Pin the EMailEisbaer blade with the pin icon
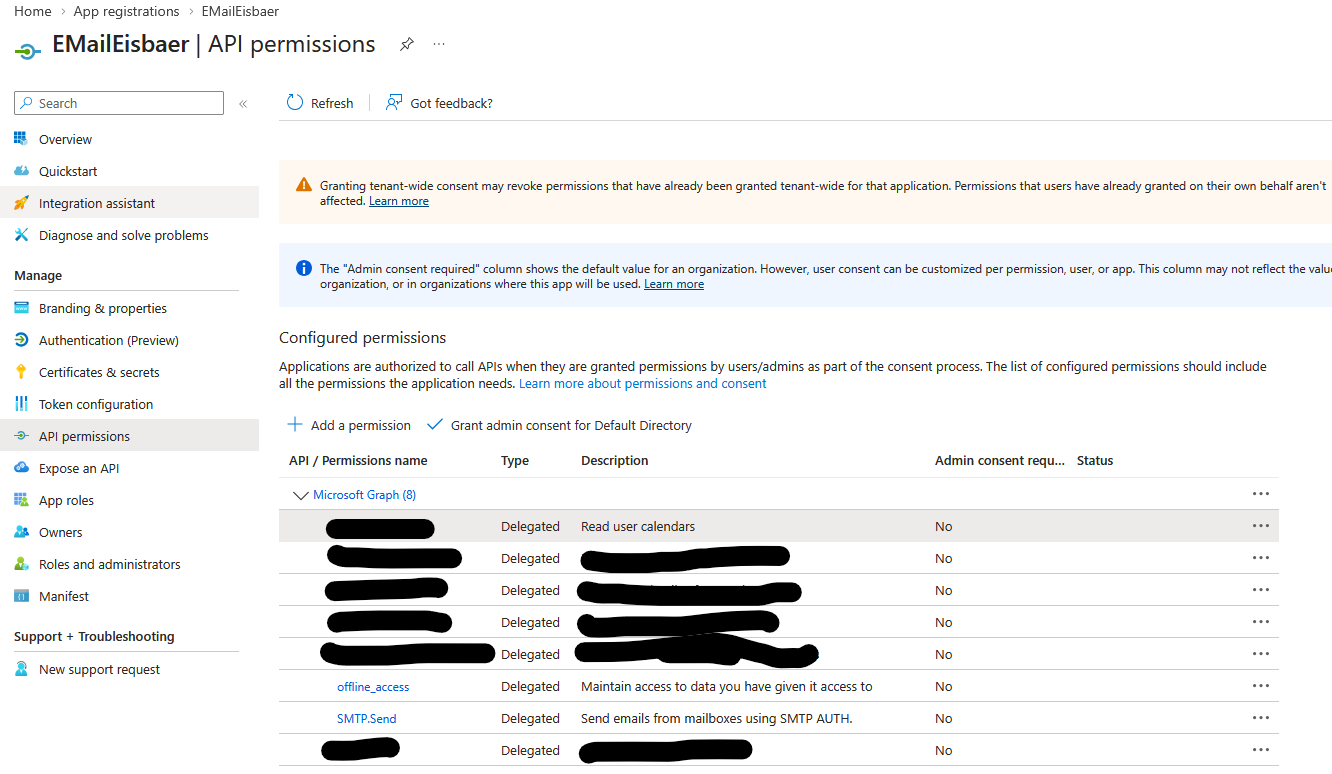Image resolution: width=1332 pixels, height=774 pixels. [x=406, y=45]
